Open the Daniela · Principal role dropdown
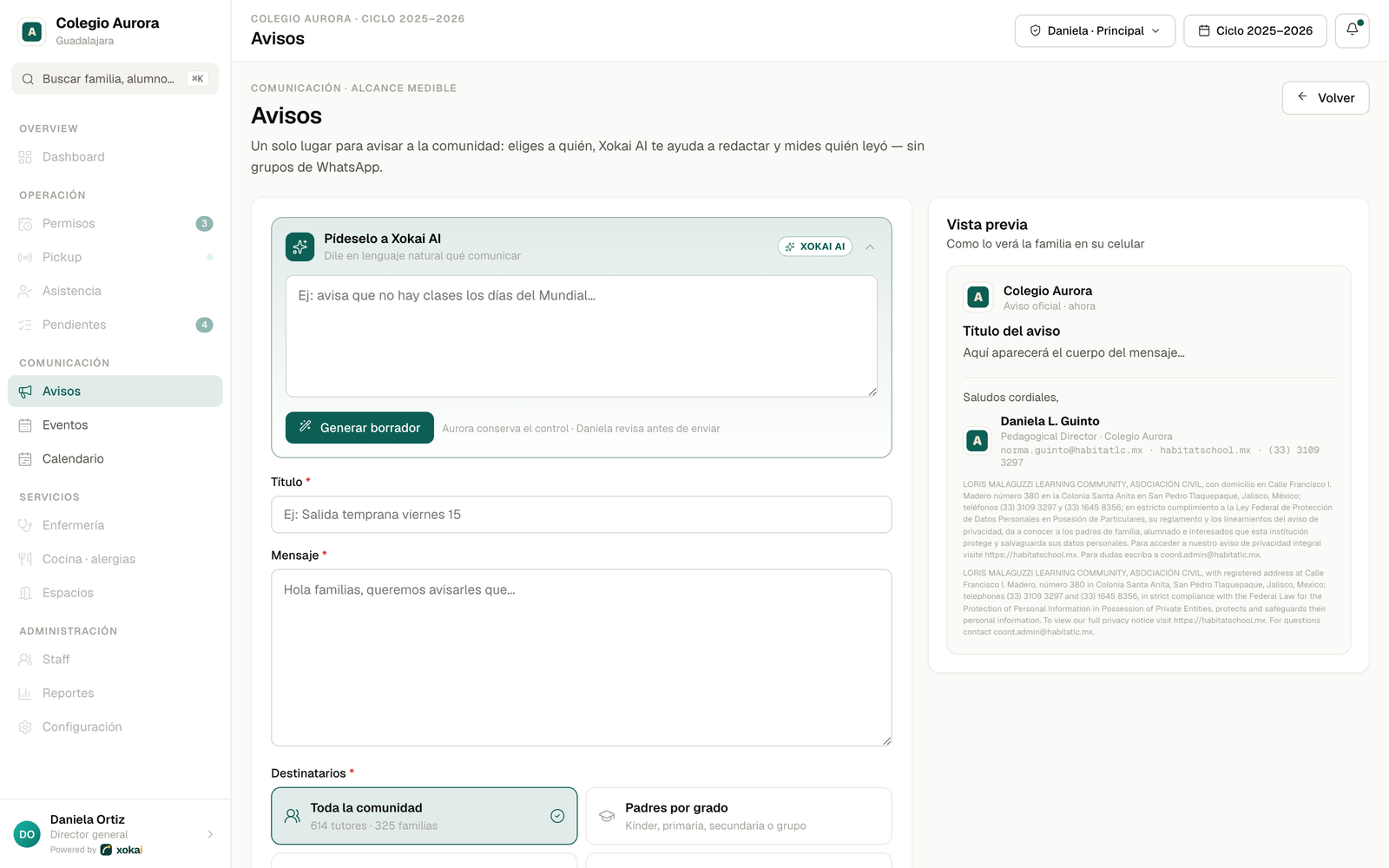 (1095, 30)
